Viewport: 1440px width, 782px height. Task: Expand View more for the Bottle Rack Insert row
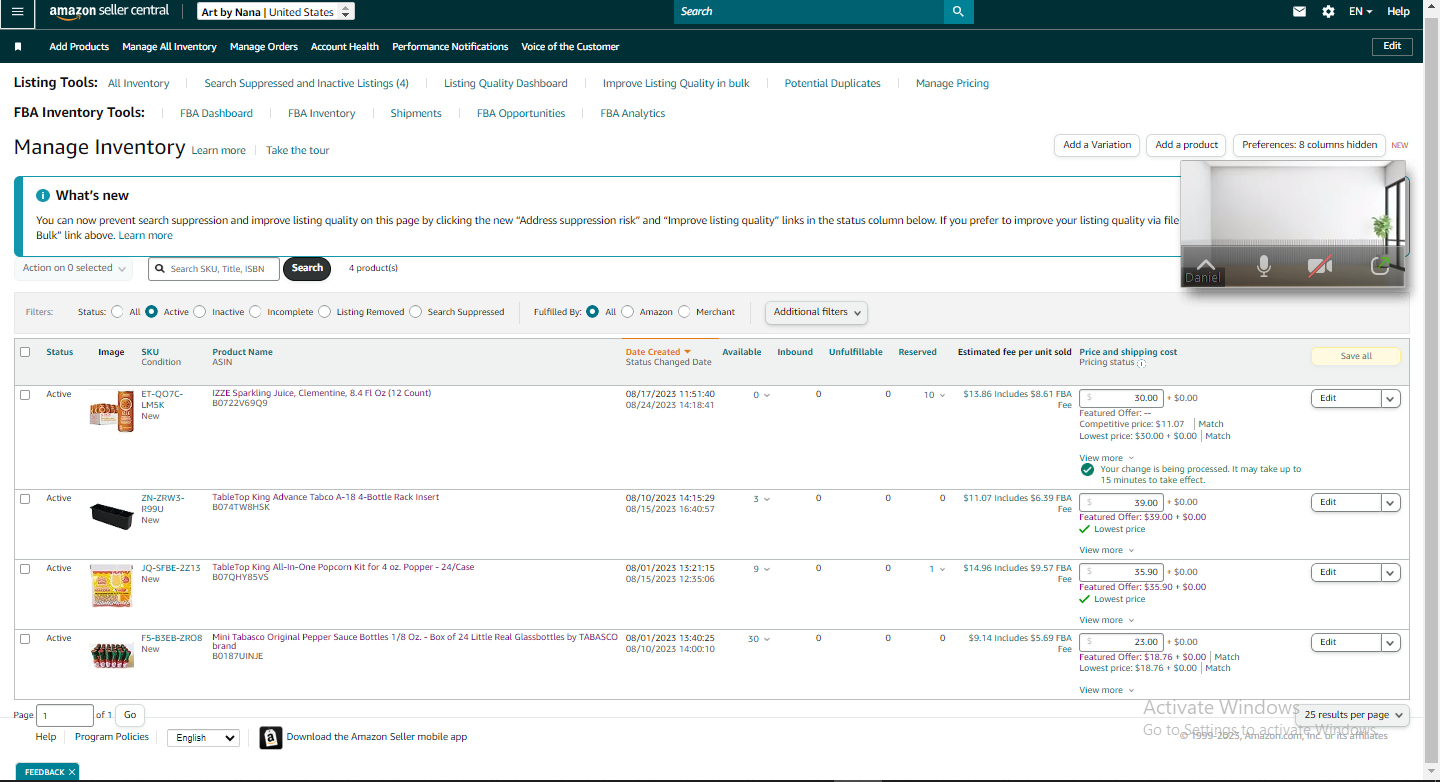pyautogui.click(x=1107, y=550)
